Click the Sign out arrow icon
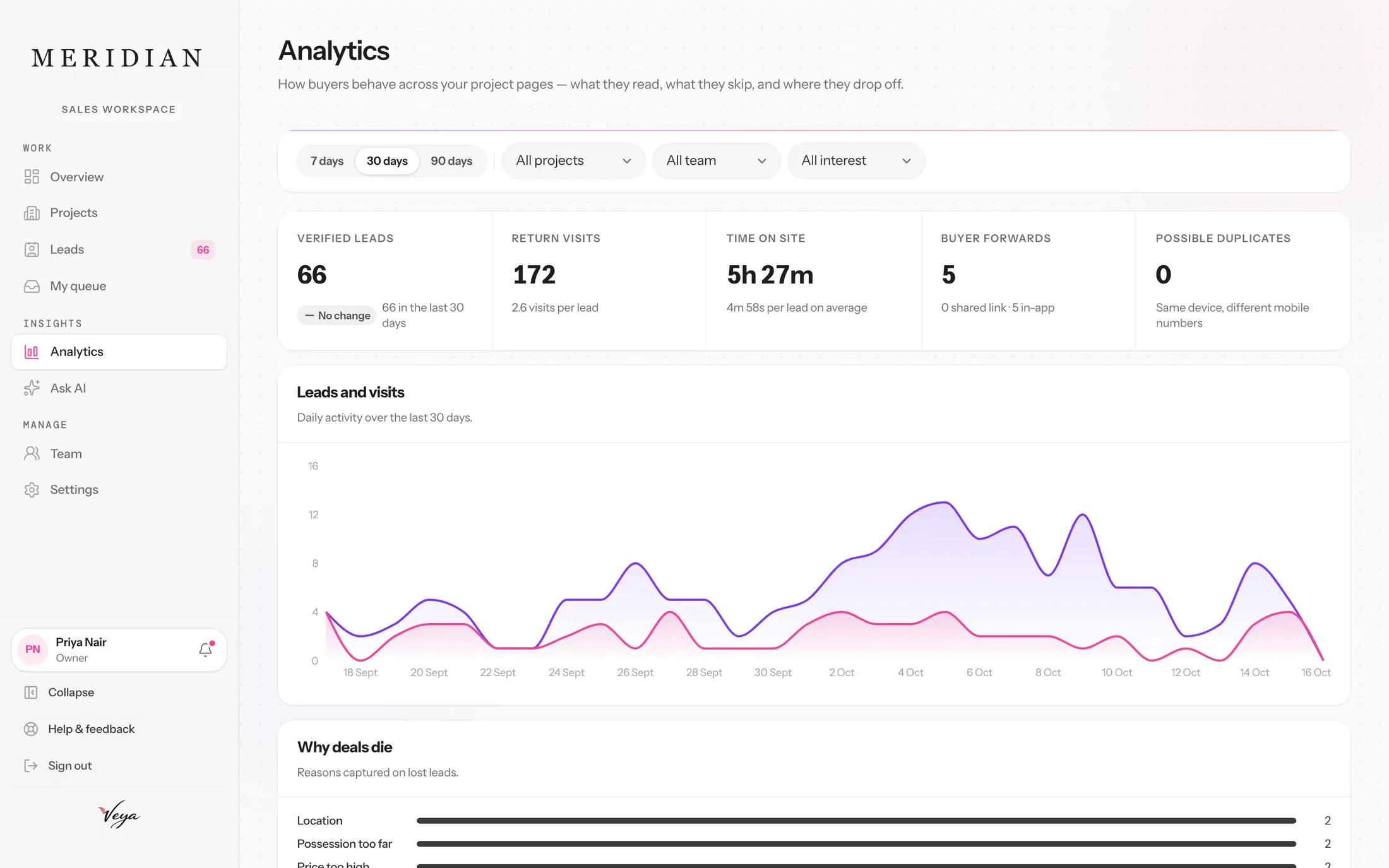This screenshot has height=868, width=1389. (31, 765)
